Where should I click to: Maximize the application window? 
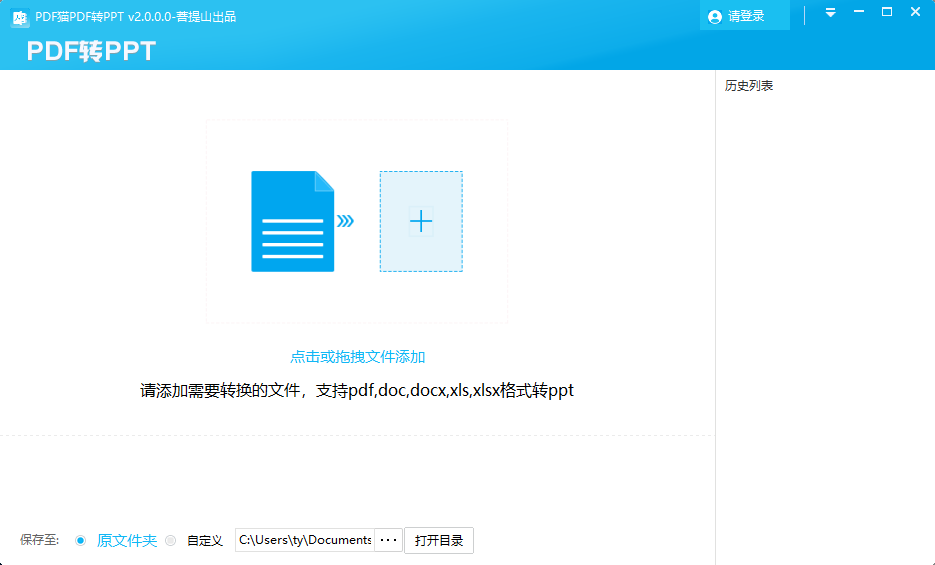(886, 12)
